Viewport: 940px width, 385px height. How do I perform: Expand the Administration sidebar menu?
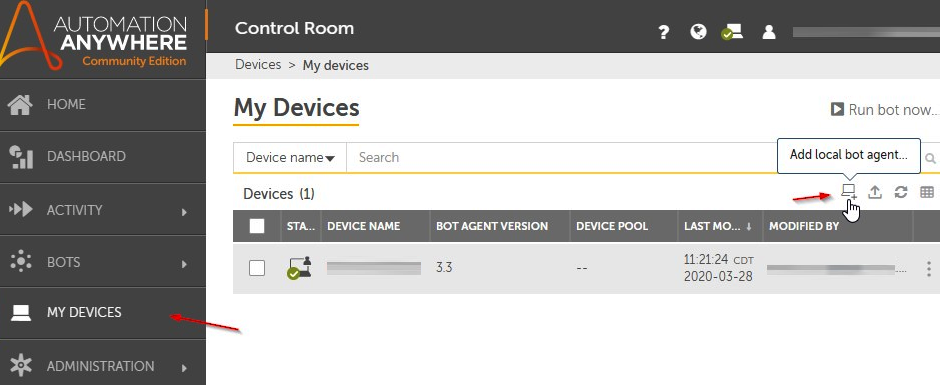(103, 366)
